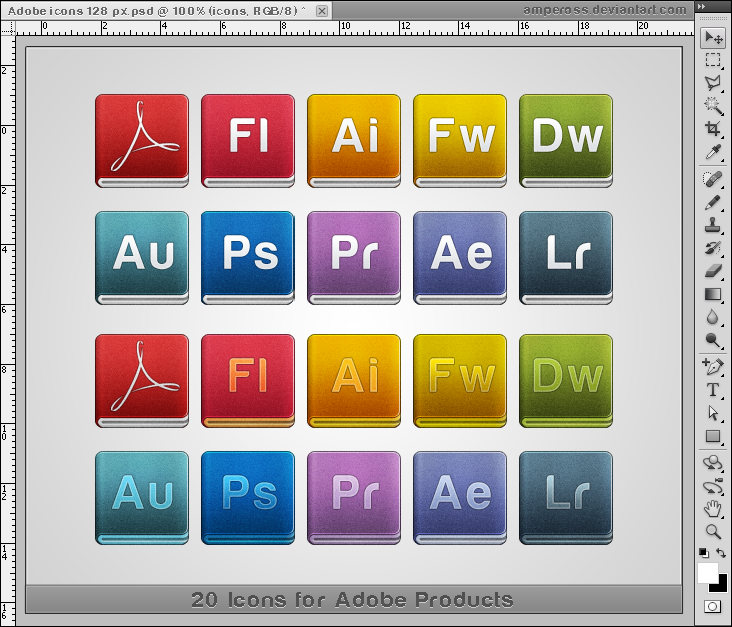Click the white-lettered Au Audition icon
Viewport: 732px width, 627px height.
point(142,258)
